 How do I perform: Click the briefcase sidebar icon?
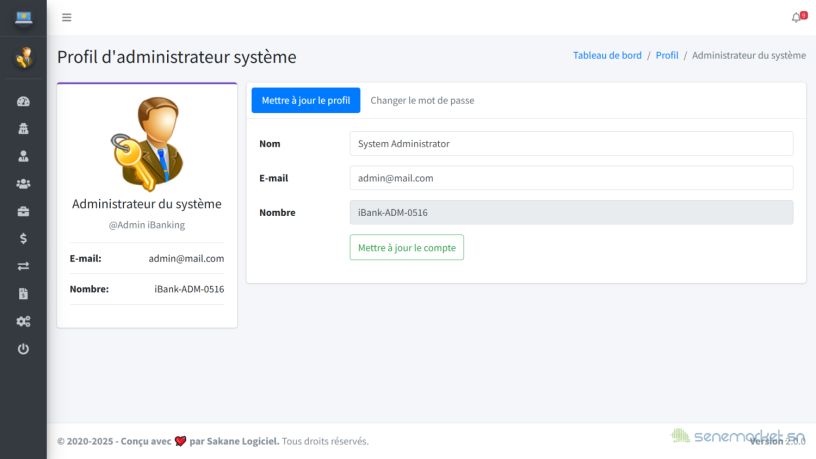point(23,211)
